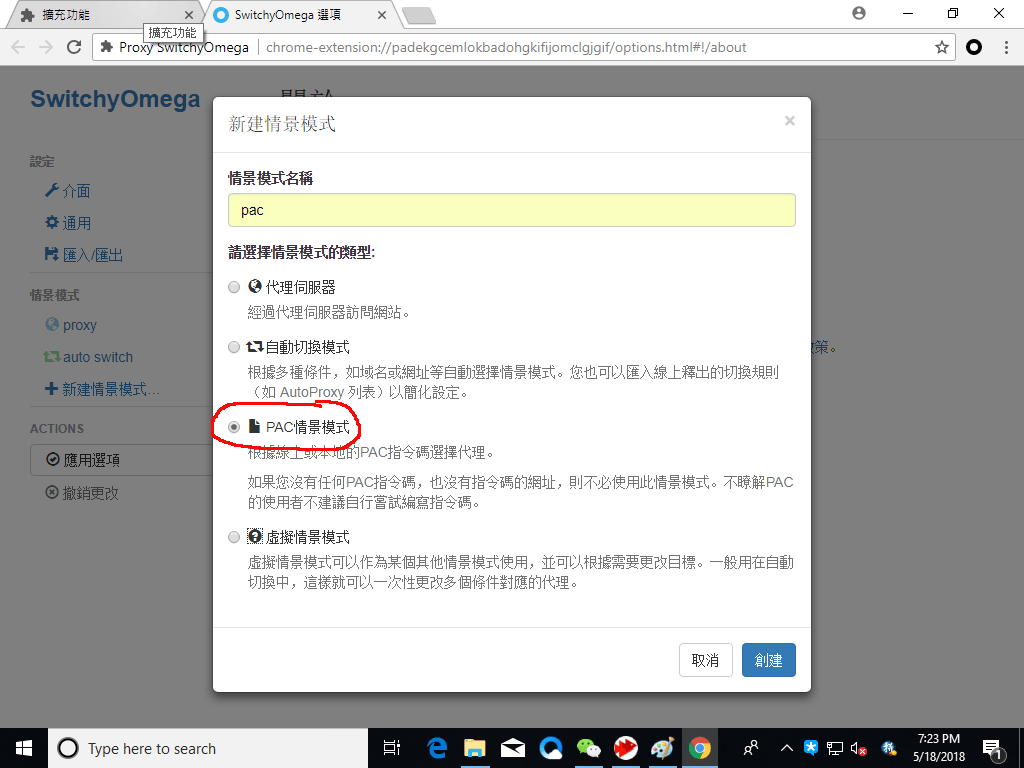
Task: Select the proxy profile in sidebar
Action: click(x=71, y=325)
